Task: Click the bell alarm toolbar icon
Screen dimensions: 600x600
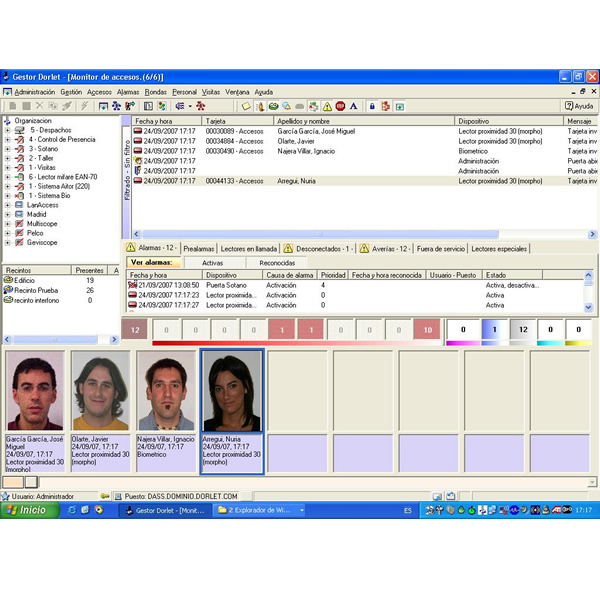Action: pyautogui.click(x=287, y=106)
